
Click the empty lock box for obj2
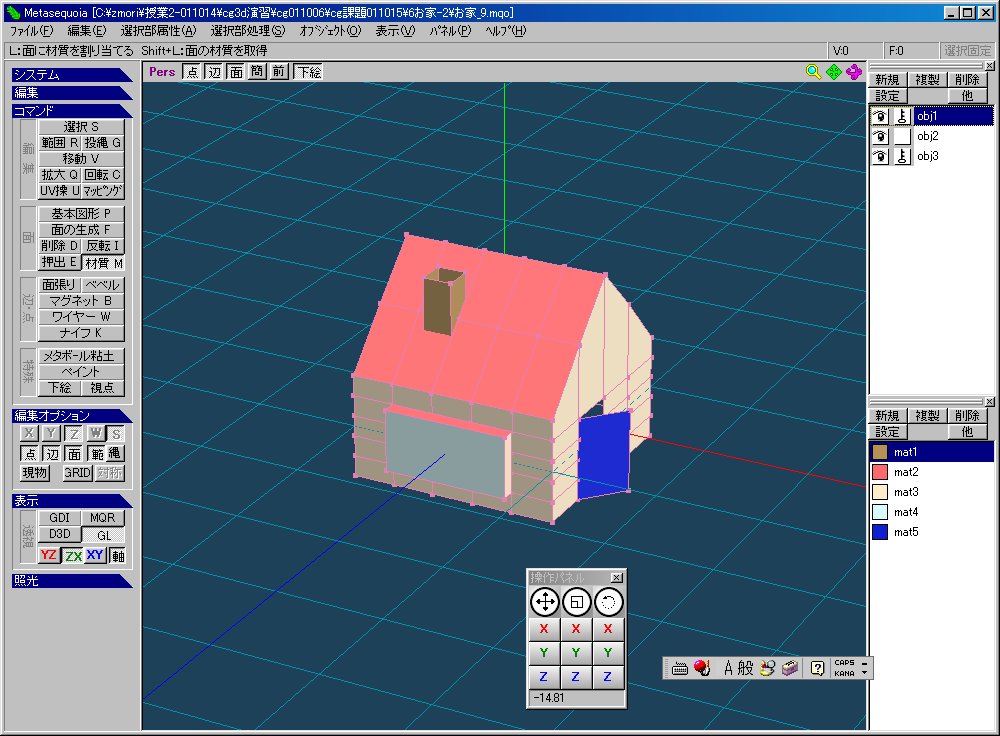tap(902, 136)
